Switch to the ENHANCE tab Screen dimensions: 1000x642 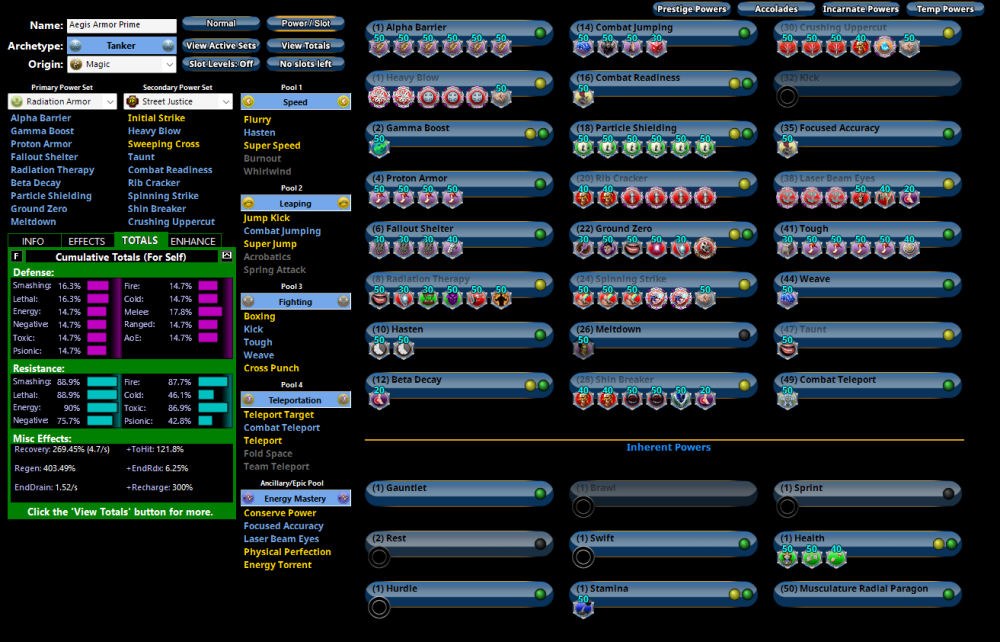click(192, 241)
